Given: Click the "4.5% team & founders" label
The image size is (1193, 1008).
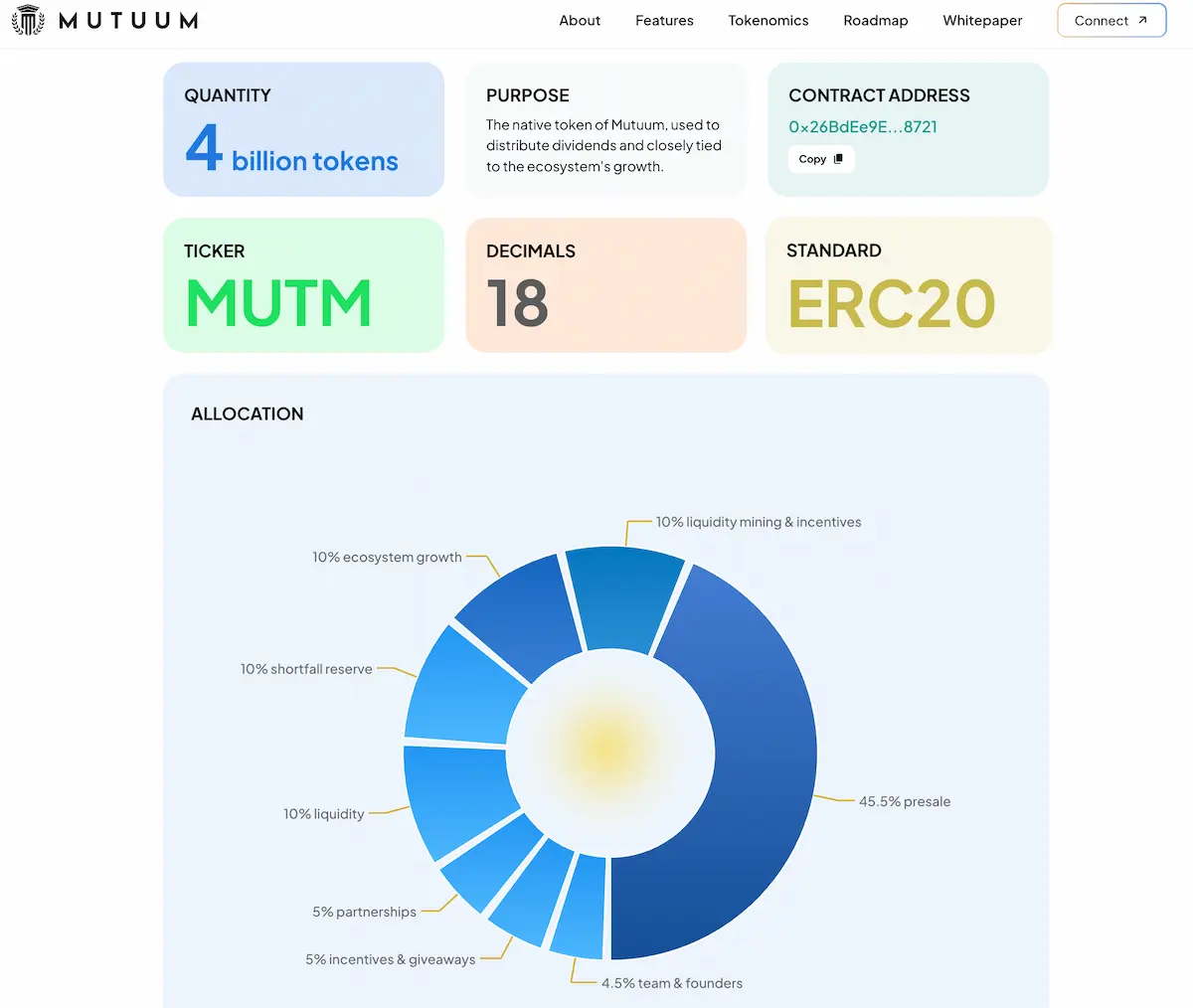Looking at the screenshot, I should coord(672,984).
